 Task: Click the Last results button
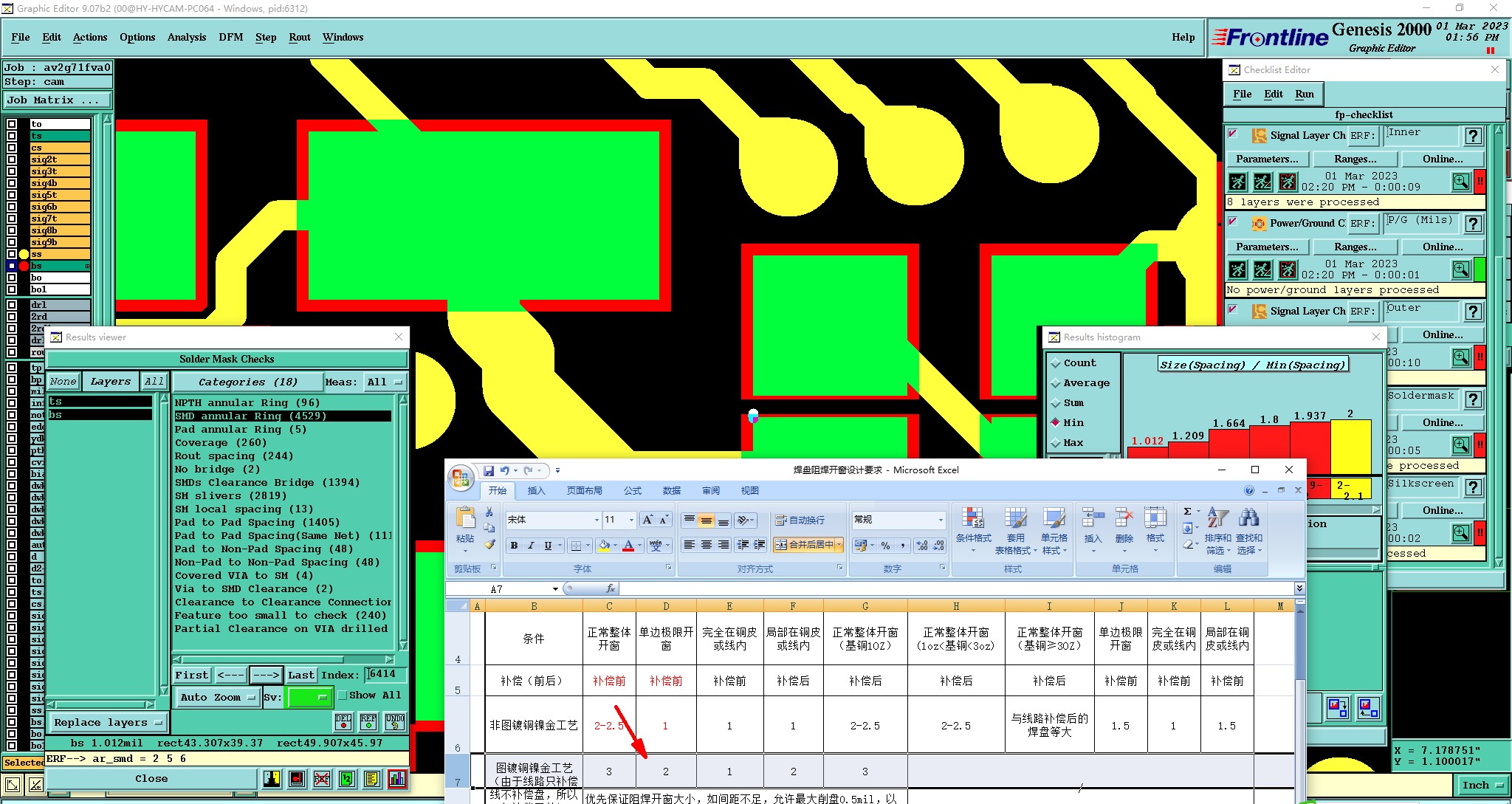coord(300,675)
